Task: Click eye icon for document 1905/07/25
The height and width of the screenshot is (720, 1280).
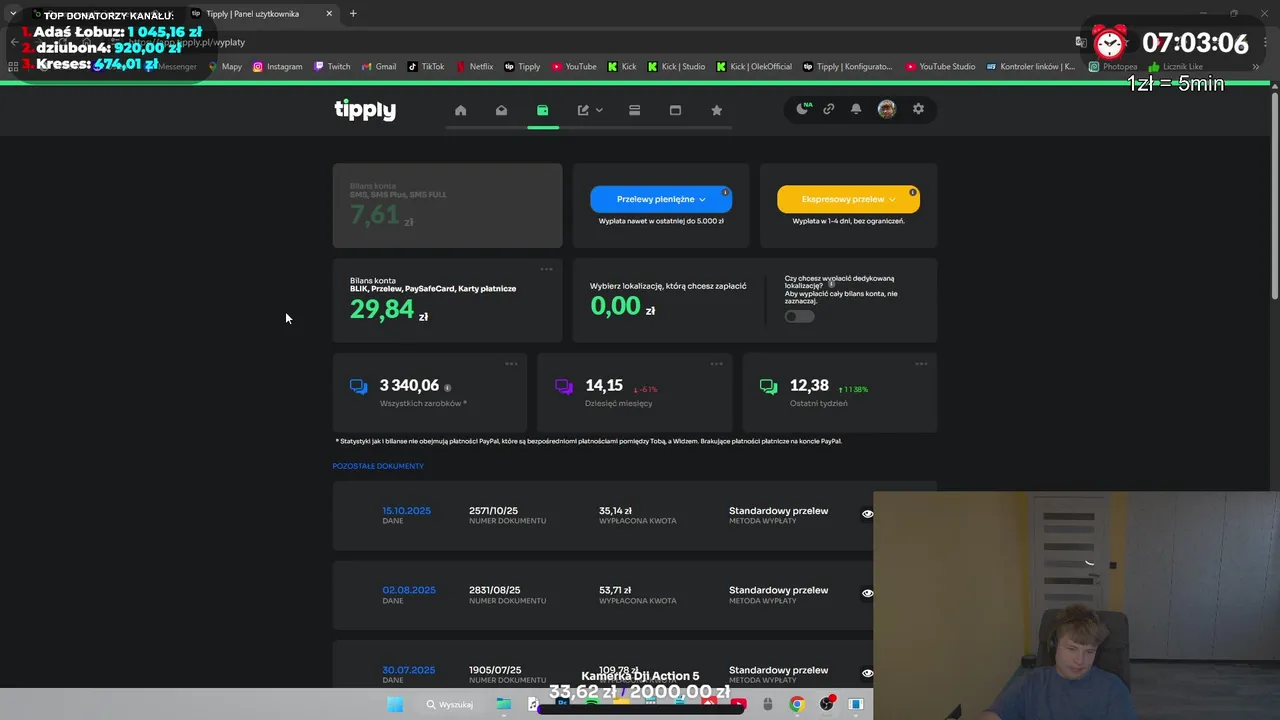Action: coord(867,673)
